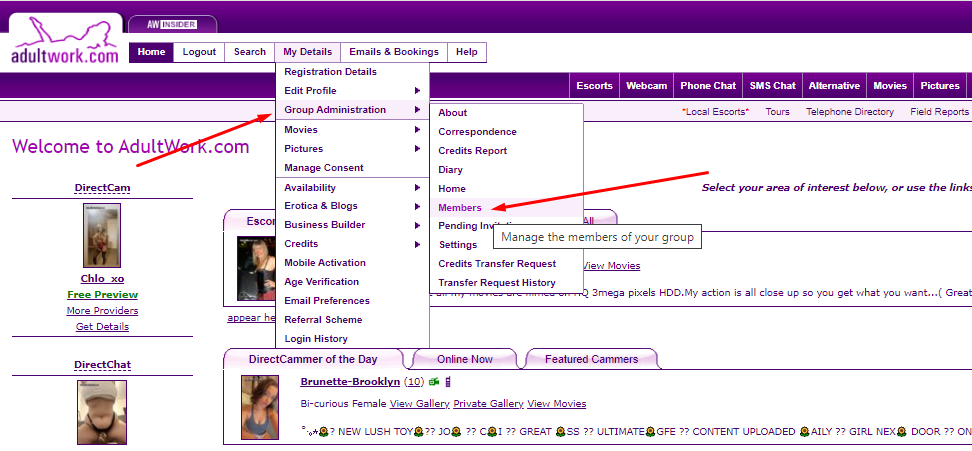Expand the Edit Profile submenu arrow
Viewport: 972px width, 451px height.
click(418, 91)
